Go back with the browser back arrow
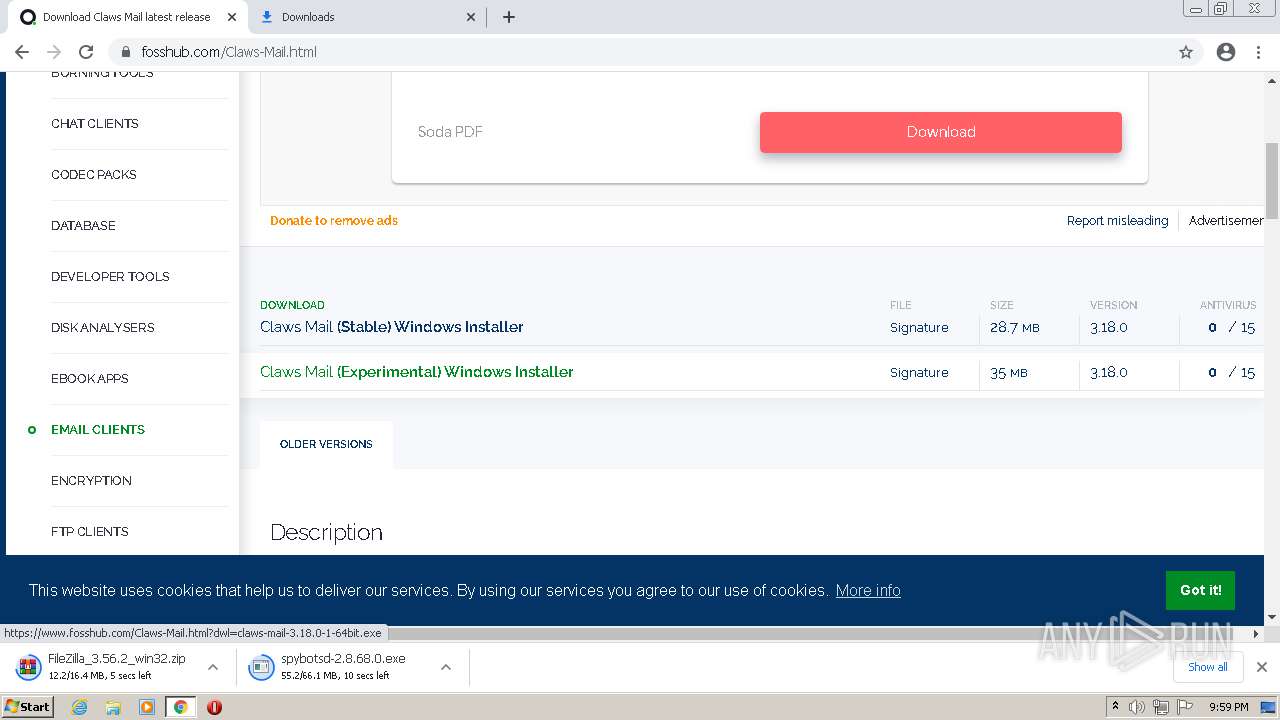 [x=22, y=52]
